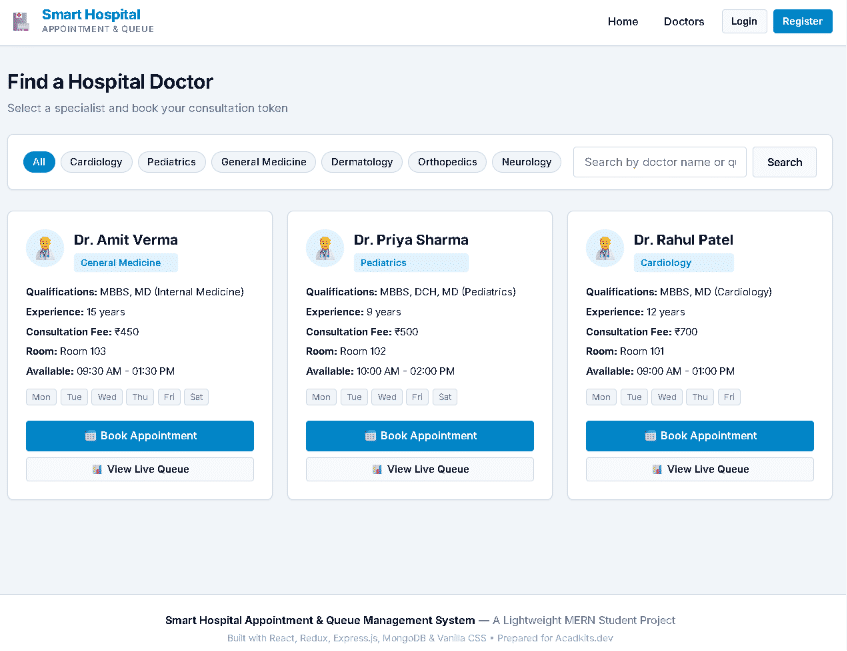Click the Smart Hospital logo icon
Screen dimensions: 847x651
(x=21, y=22)
